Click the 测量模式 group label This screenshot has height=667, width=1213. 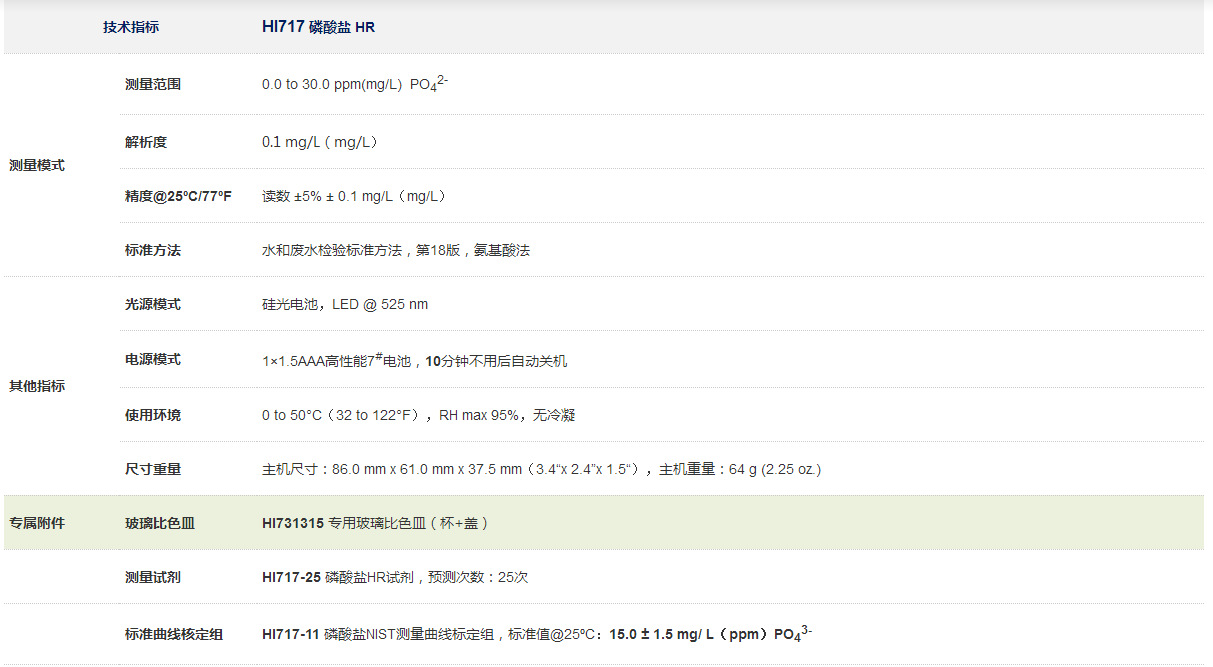(x=37, y=165)
